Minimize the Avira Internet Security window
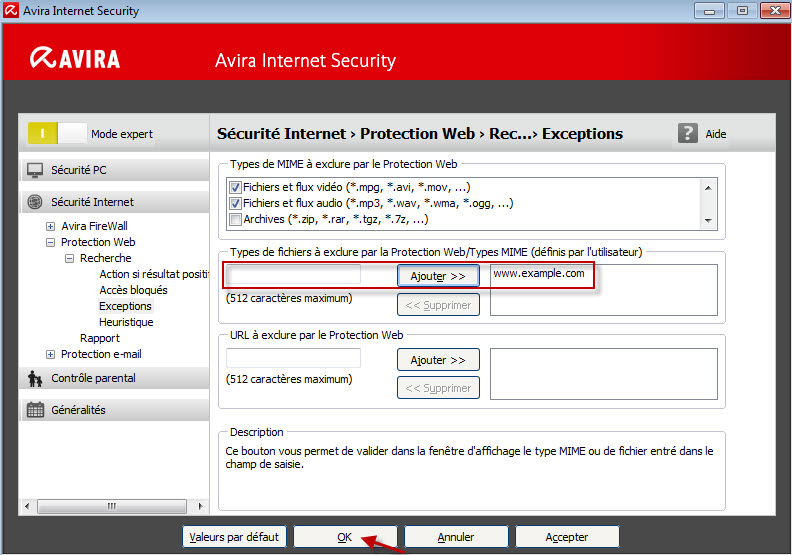The height and width of the screenshot is (555, 792). click(x=709, y=11)
